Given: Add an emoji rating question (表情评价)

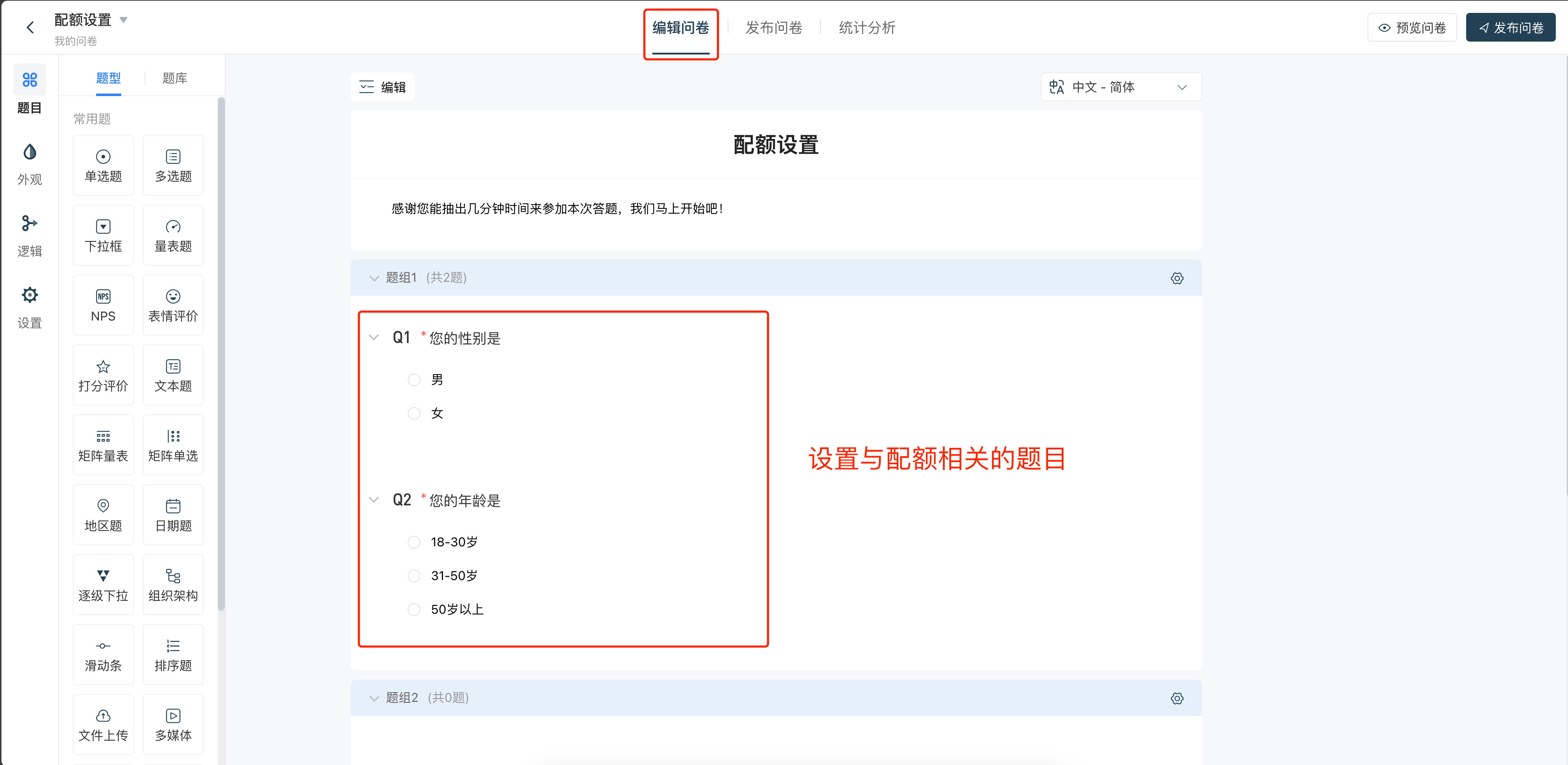Looking at the screenshot, I should (173, 305).
